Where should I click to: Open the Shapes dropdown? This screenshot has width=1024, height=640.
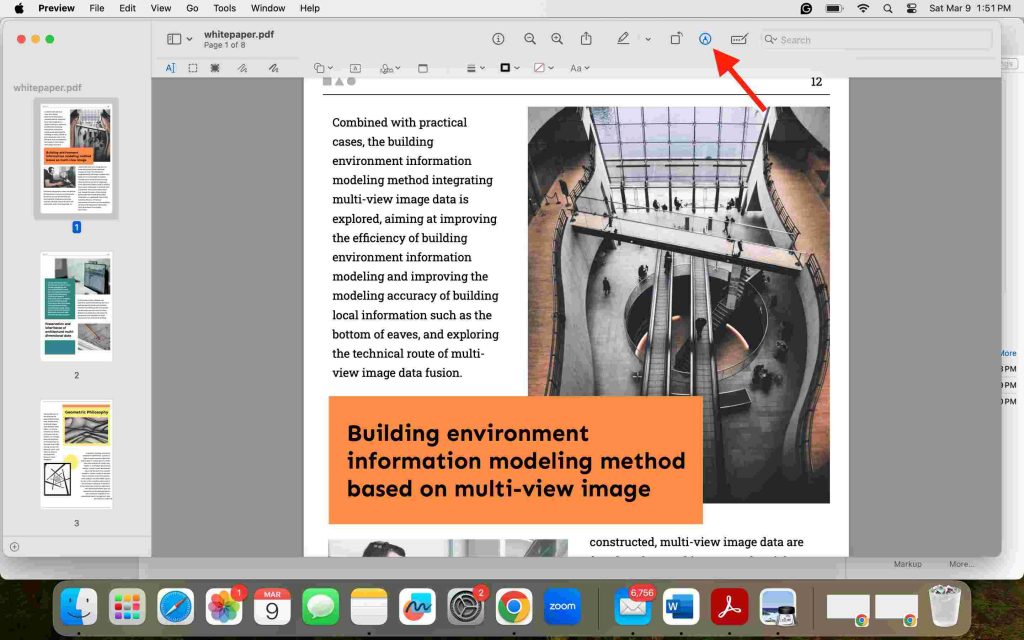pos(322,68)
